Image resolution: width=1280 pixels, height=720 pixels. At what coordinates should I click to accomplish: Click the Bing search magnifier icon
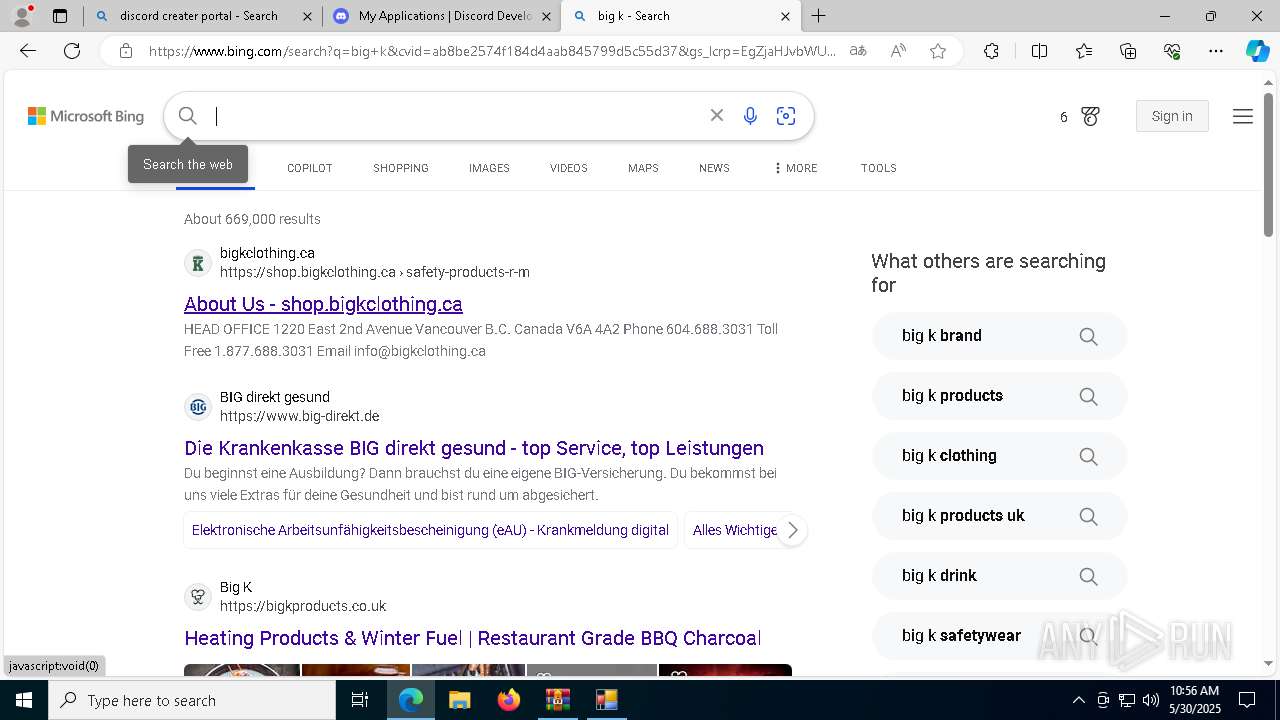(x=187, y=116)
